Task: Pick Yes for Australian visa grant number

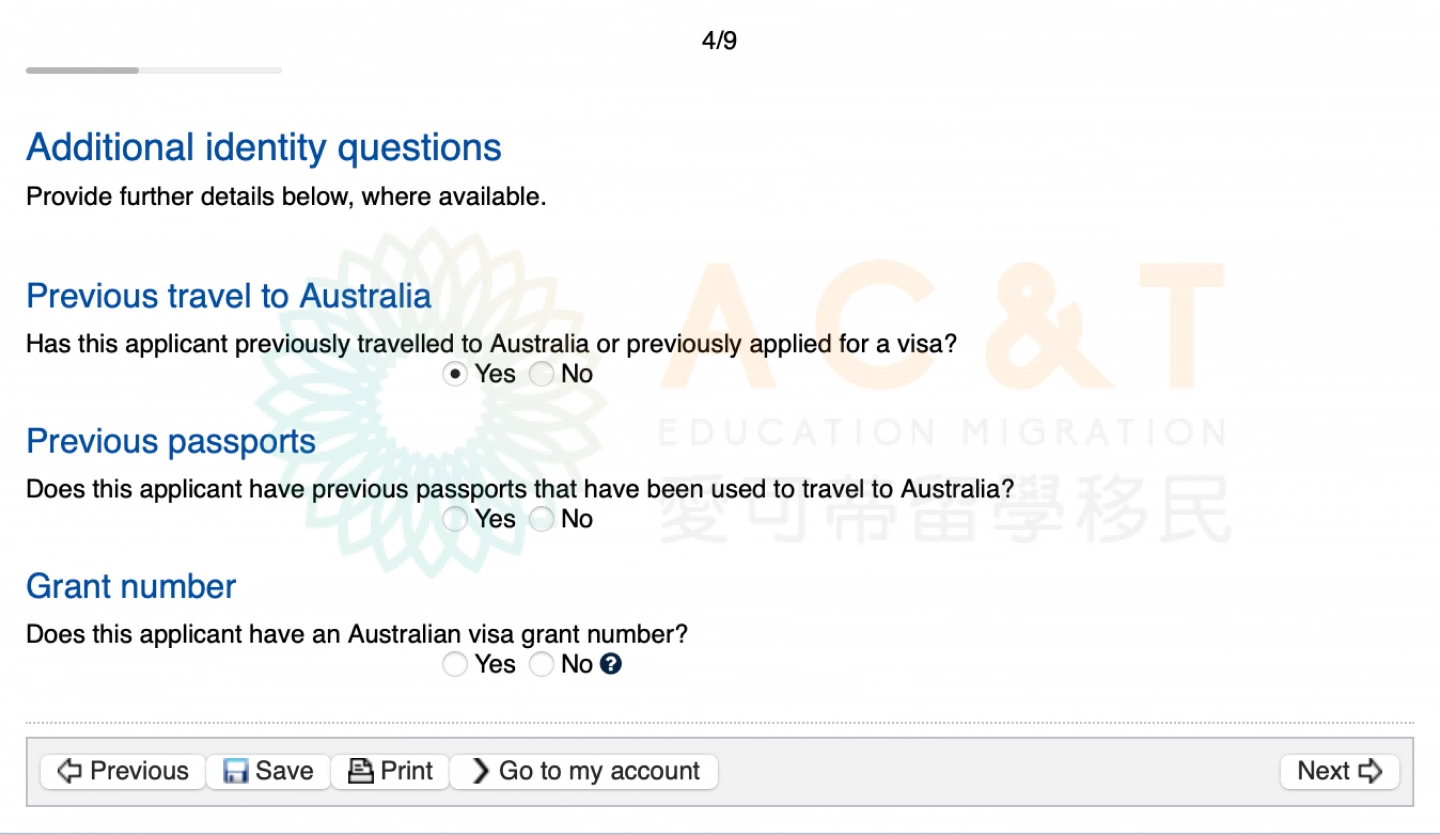Action: coord(456,664)
